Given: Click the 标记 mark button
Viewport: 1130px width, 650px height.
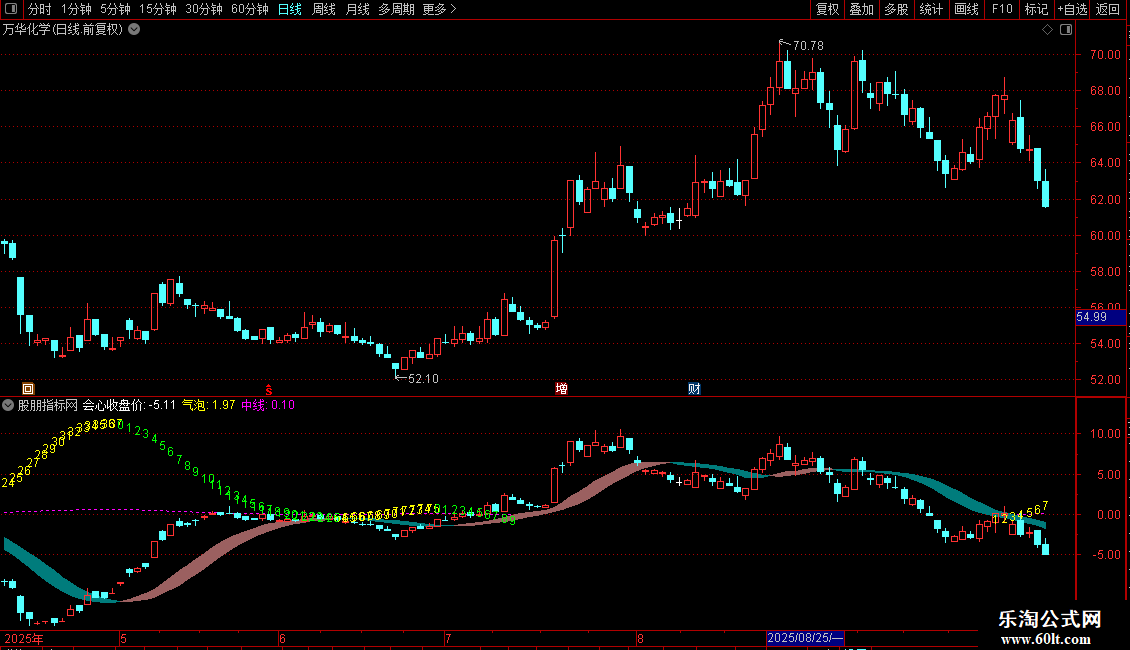Looking at the screenshot, I should (1036, 9).
